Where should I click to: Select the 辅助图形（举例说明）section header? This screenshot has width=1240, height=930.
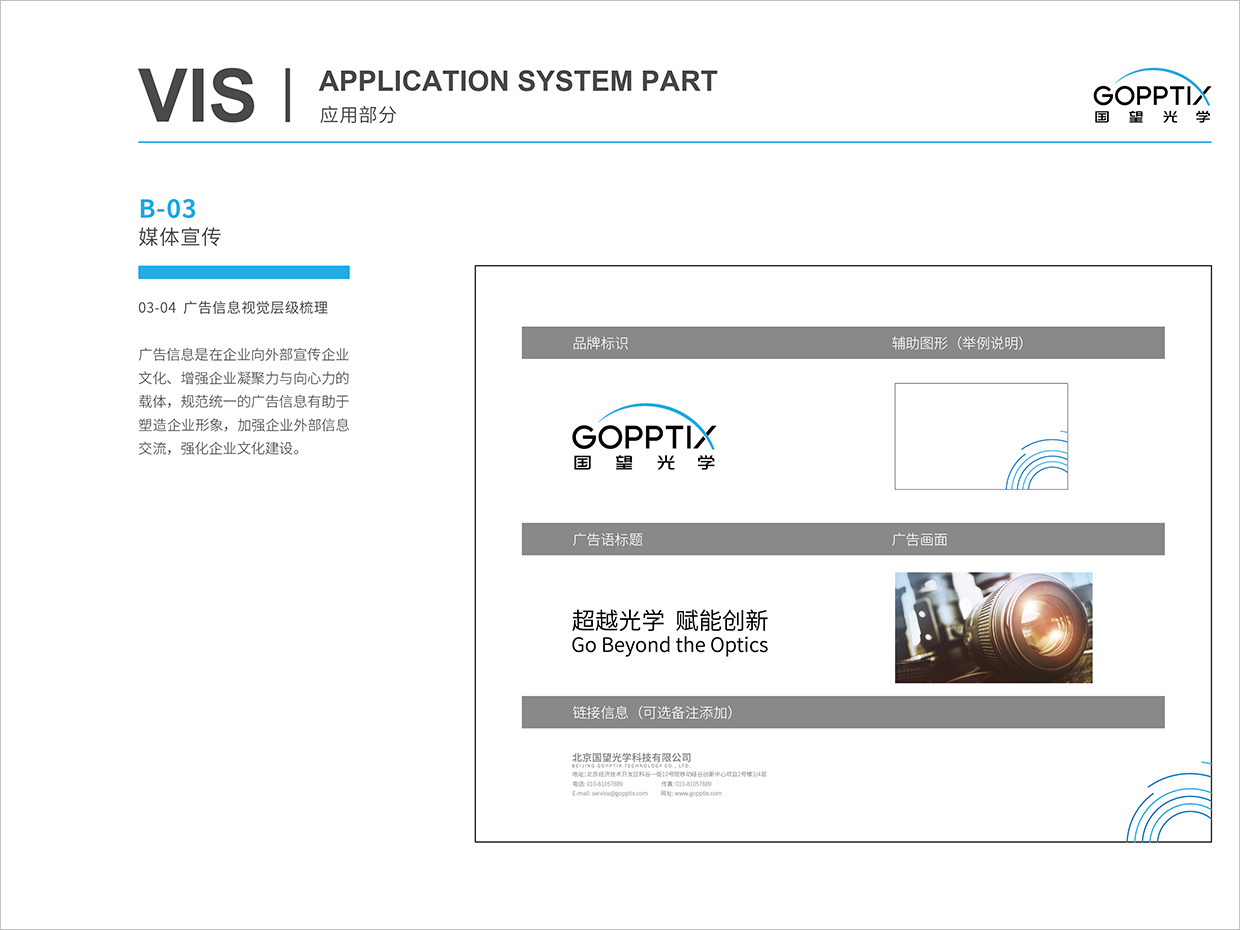pyautogui.click(x=957, y=343)
